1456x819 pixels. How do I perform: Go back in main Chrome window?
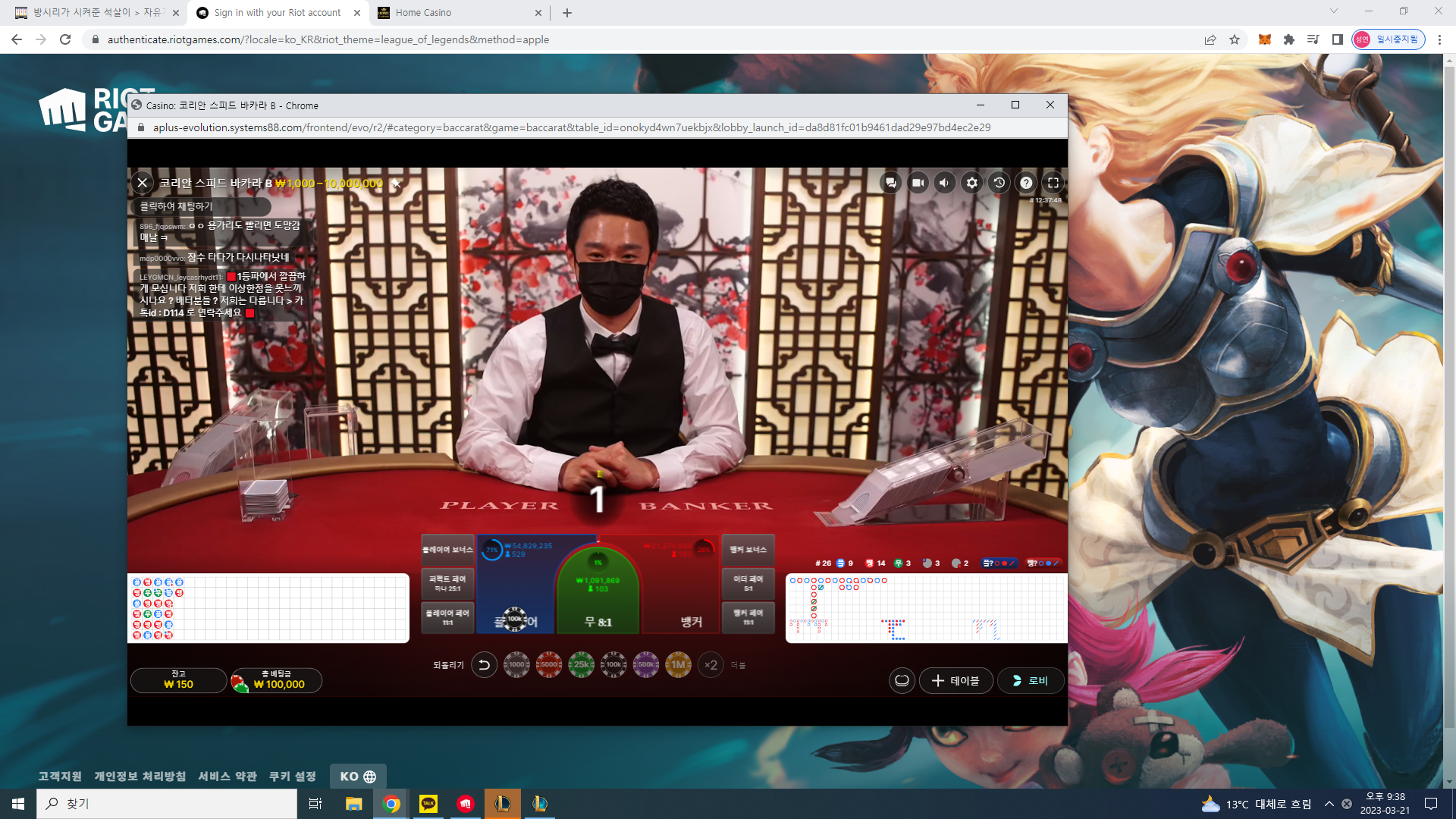(17, 39)
